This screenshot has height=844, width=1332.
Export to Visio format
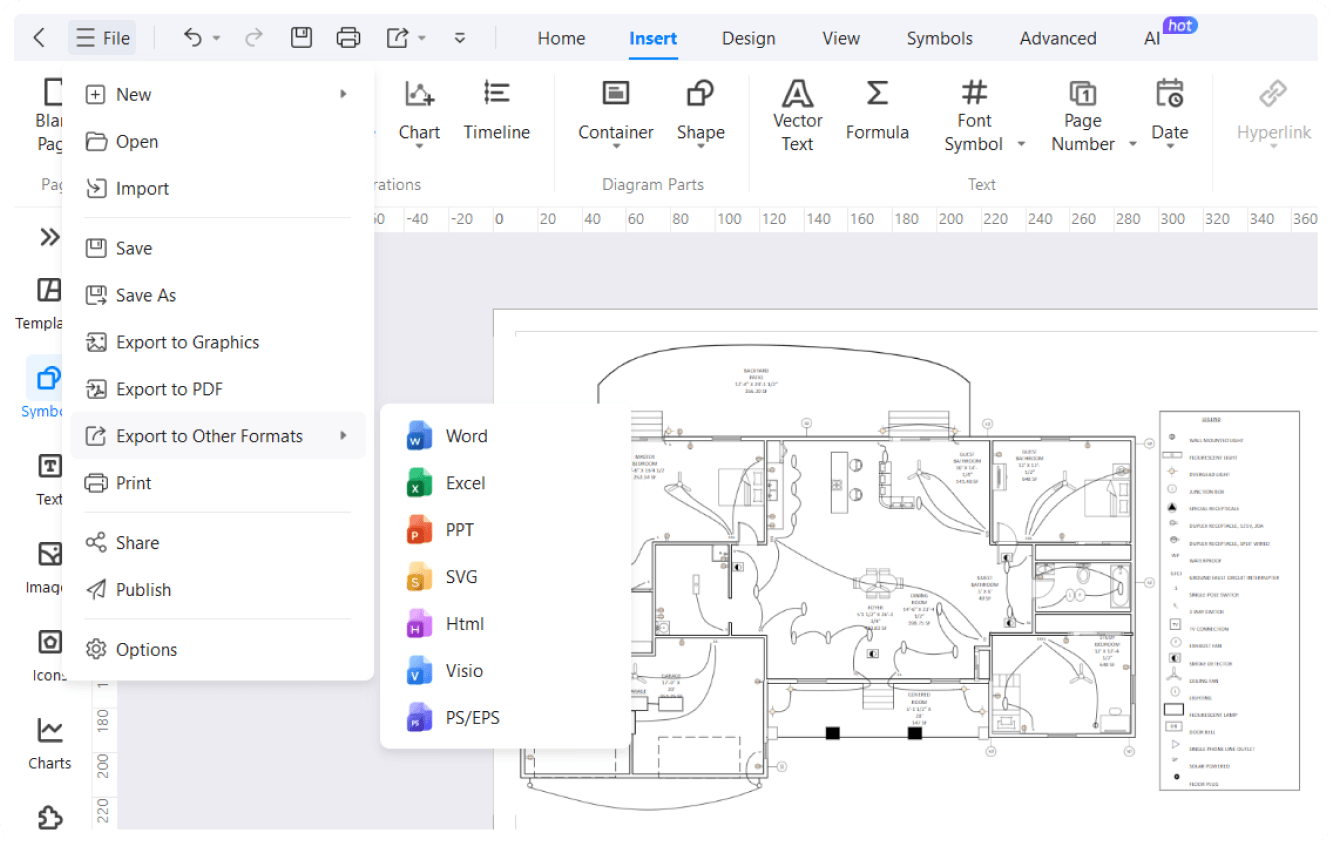506,671
